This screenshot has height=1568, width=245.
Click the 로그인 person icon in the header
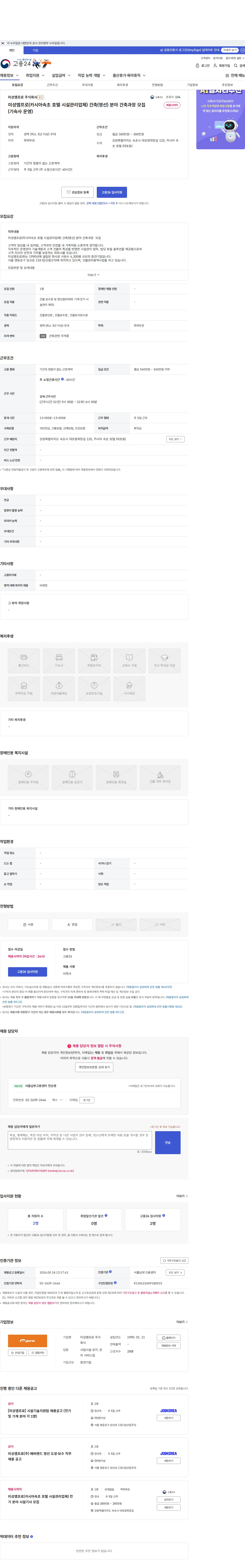coord(197,66)
